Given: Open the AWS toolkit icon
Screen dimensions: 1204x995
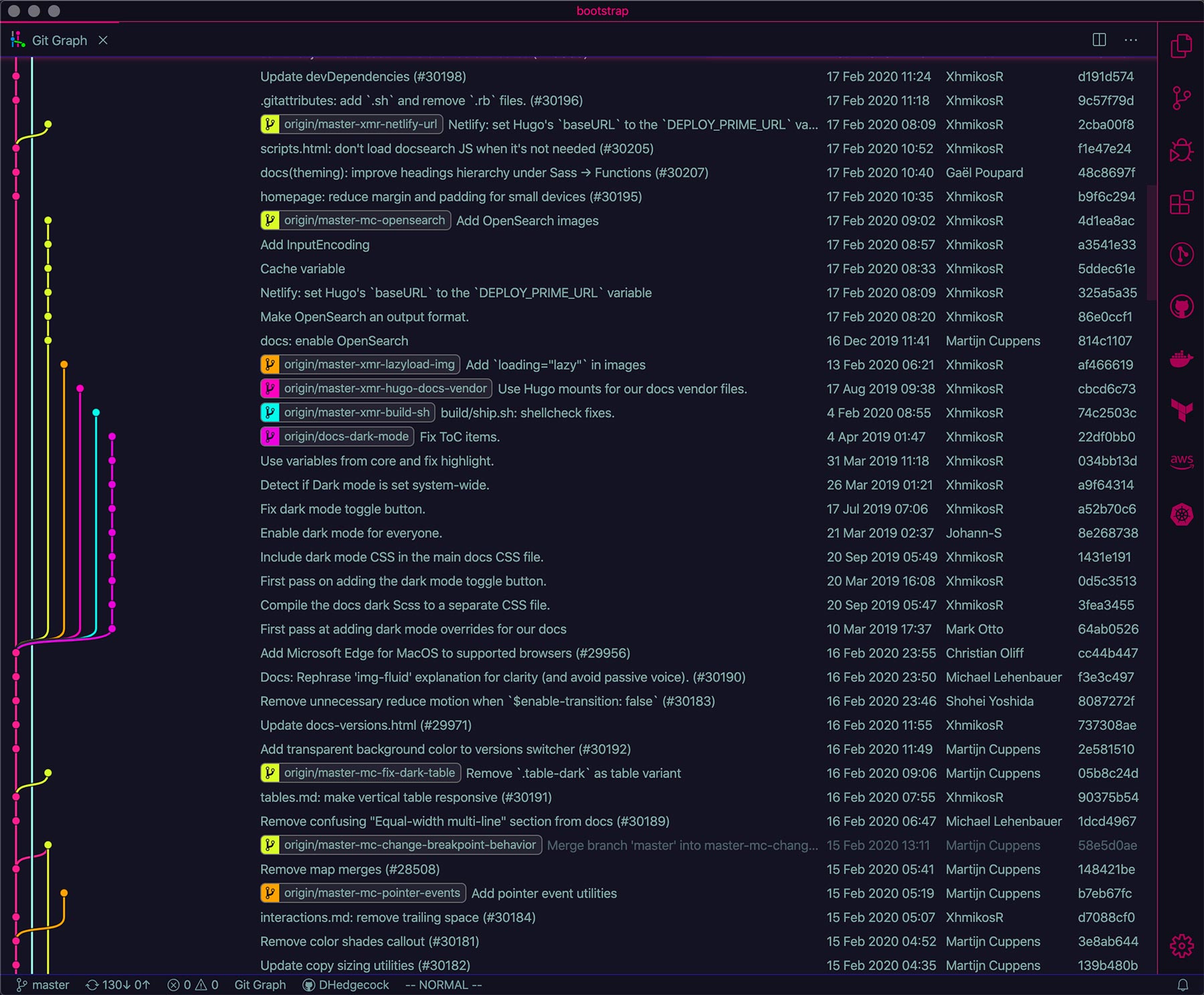Looking at the screenshot, I should coord(1181,462).
